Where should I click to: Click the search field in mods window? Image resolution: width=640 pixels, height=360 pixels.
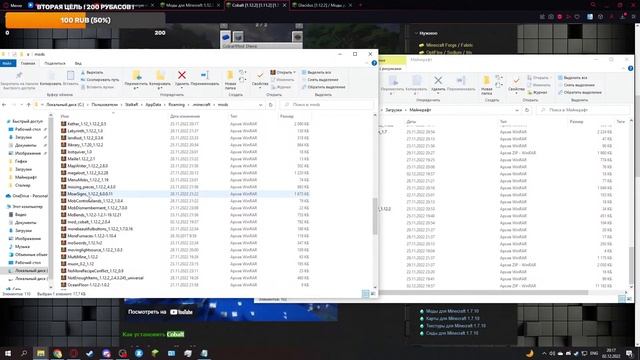328,105
